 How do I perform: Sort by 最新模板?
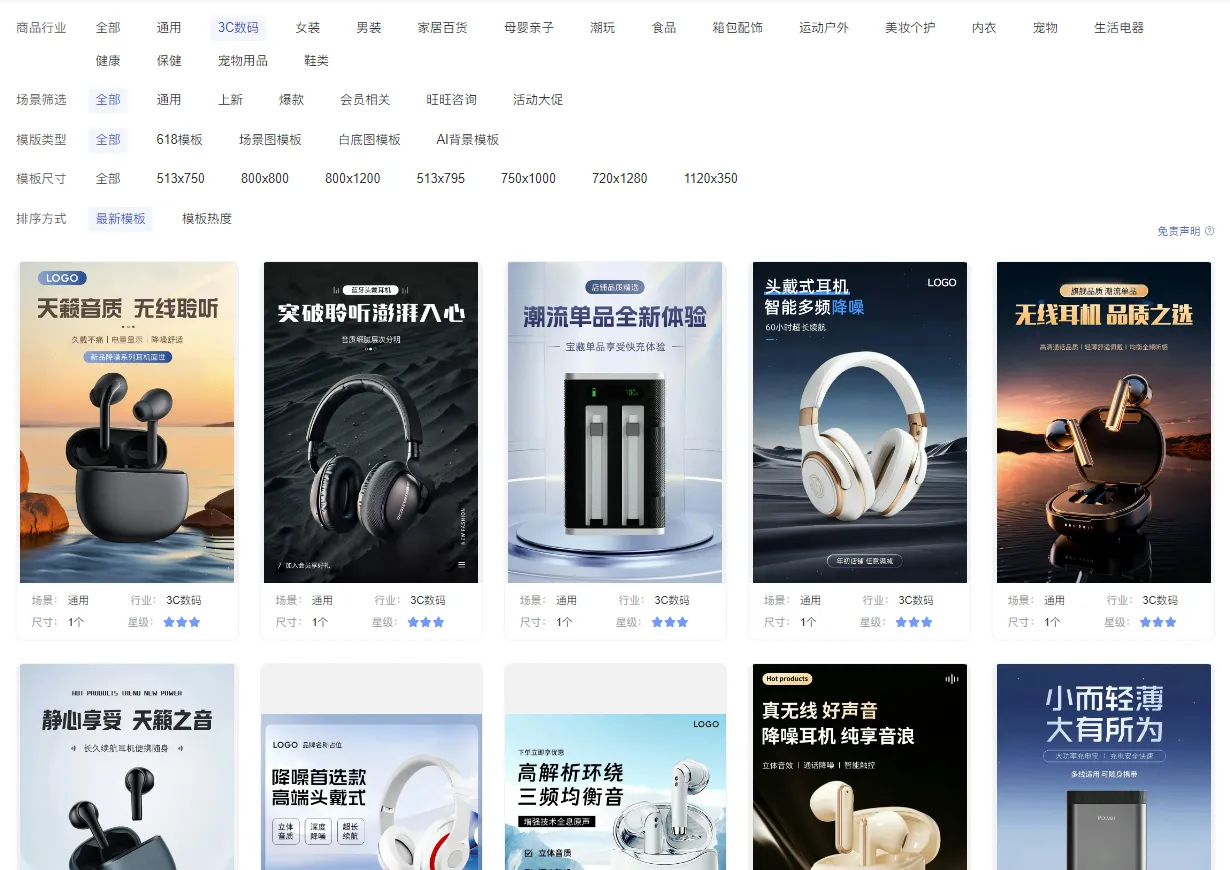click(x=121, y=219)
